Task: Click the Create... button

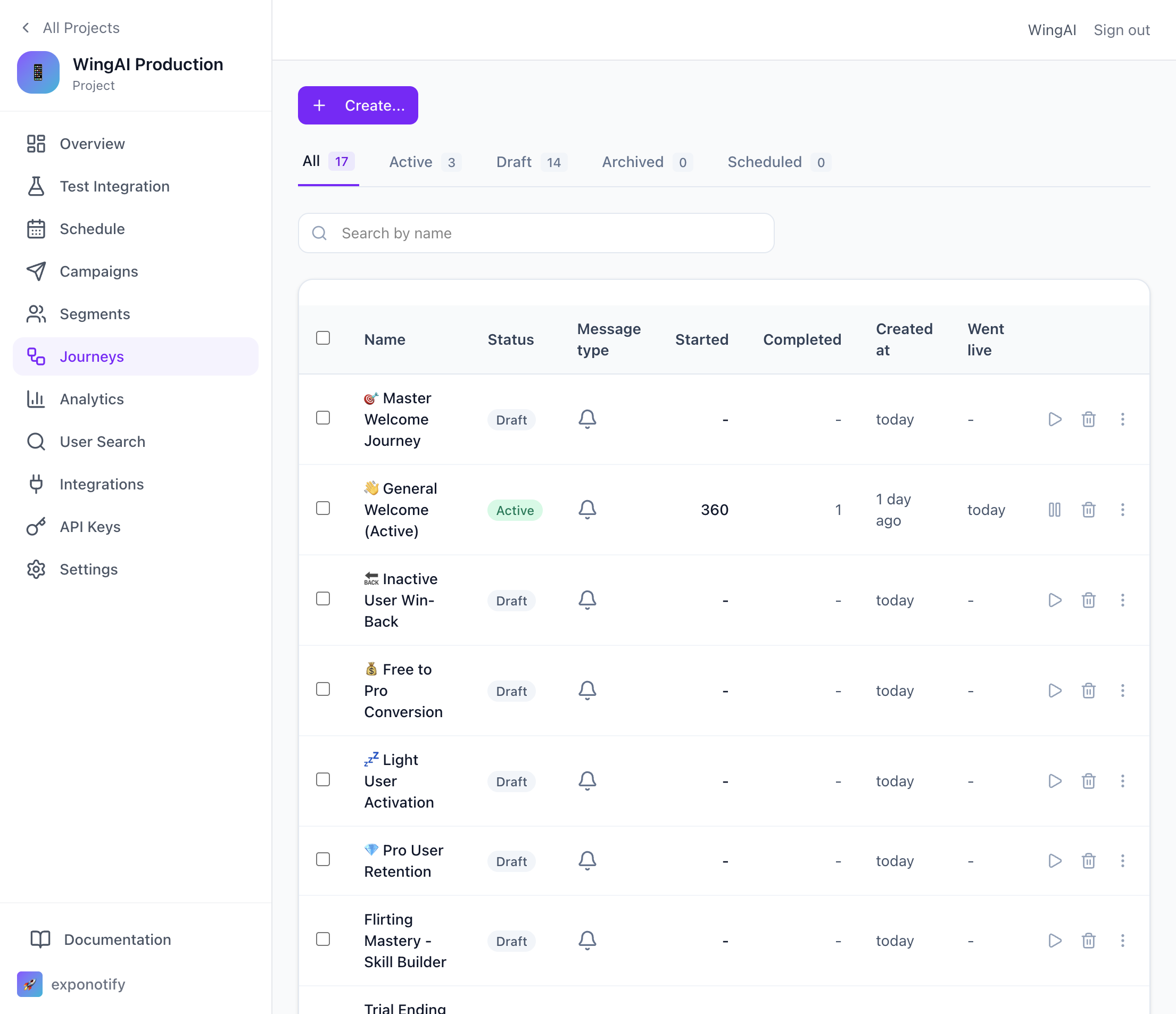Action: coord(358,105)
